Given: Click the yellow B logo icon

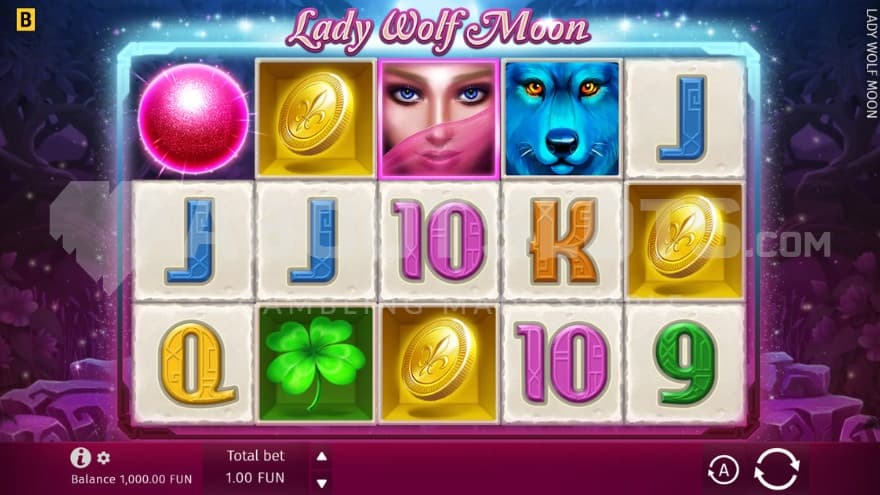Looking at the screenshot, I should tap(25, 20).
